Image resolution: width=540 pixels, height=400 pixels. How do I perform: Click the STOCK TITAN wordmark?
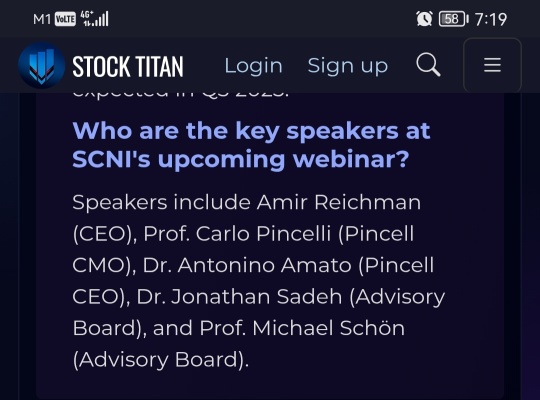tap(128, 66)
